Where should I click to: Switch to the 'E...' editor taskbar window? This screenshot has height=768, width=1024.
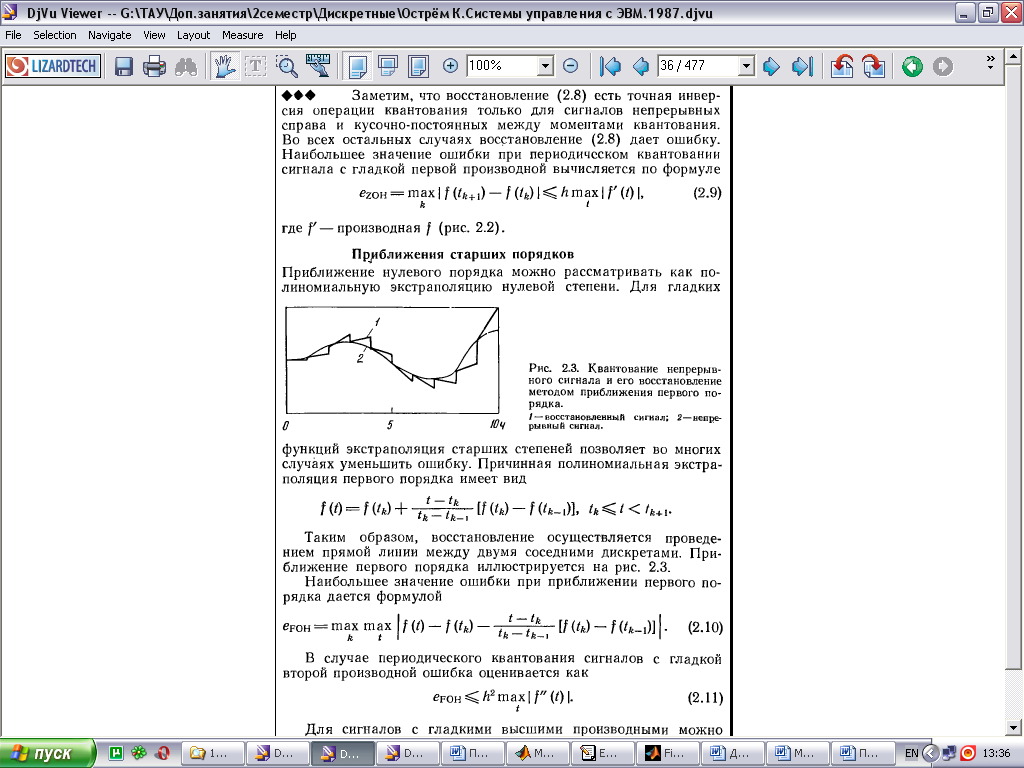pos(603,753)
